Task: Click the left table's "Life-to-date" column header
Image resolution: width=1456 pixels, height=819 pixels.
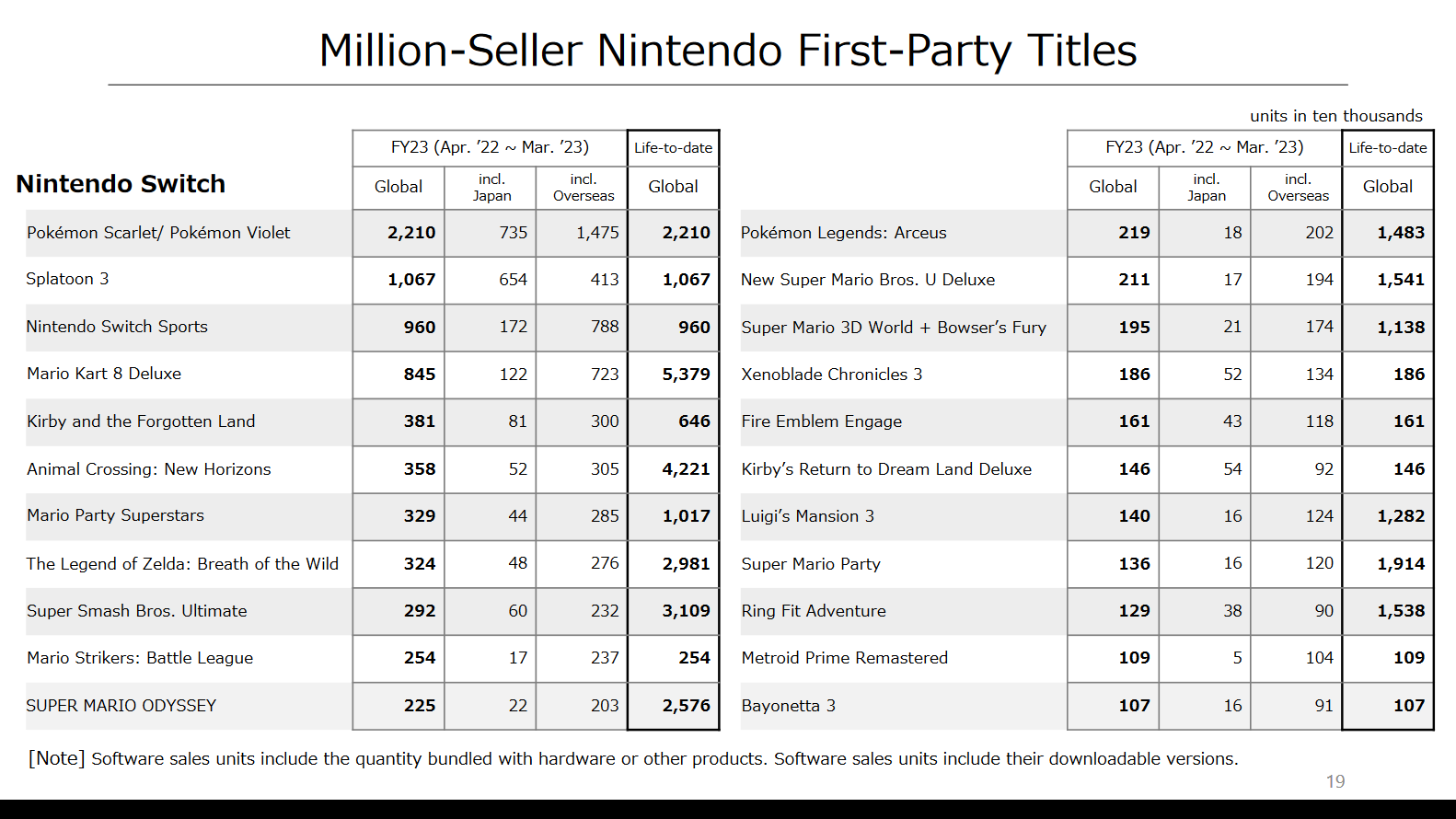Action: tap(673, 147)
